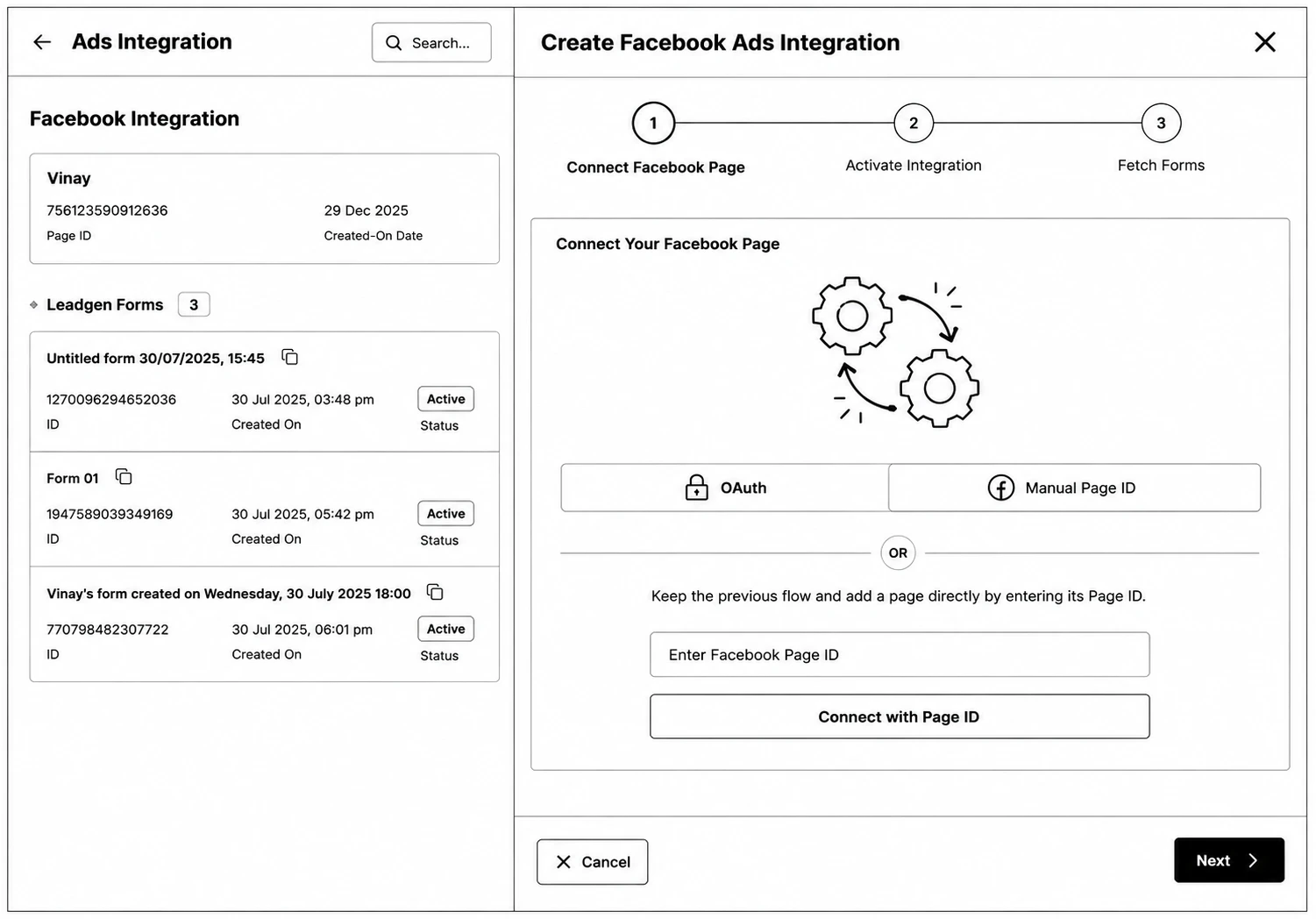This screenshot has width=1316, height=919.
Task: Click the '30 Jul 2025, 06:01 pm' date
Action: pyautogui.click(x=302, y=630)
